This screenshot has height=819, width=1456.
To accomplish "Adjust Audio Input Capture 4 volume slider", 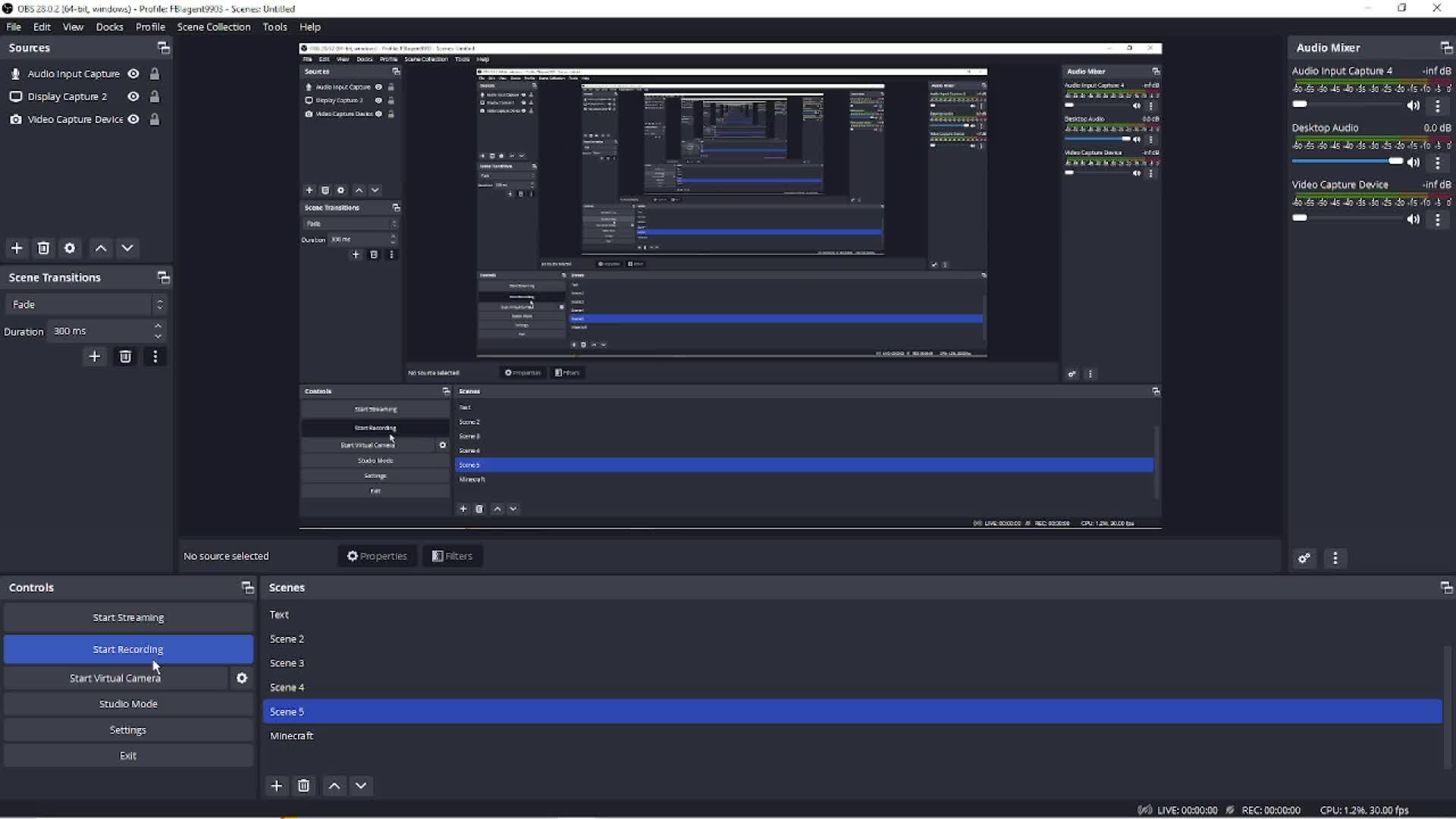I will pos(1347,105).
